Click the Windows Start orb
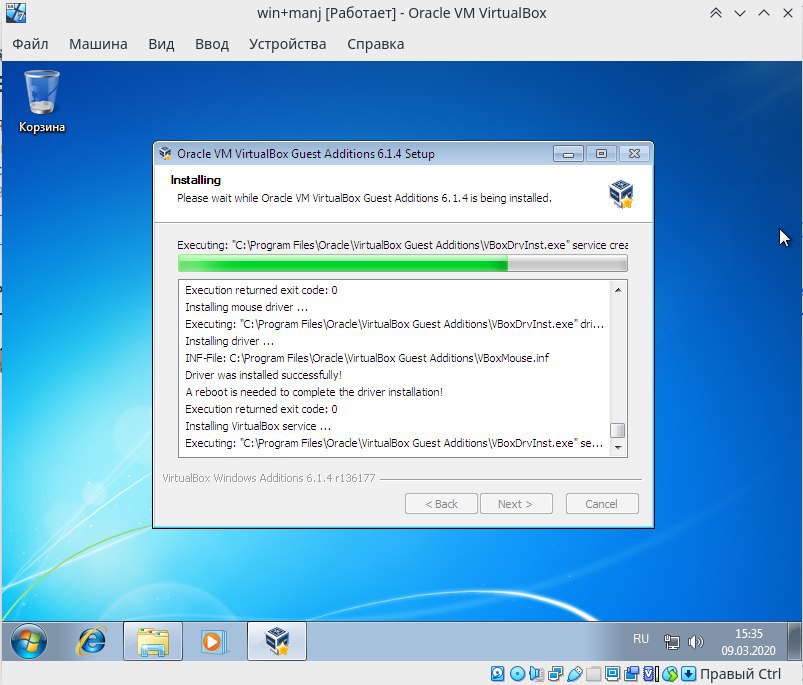The width and height of the screenshot is (803, 685). [29, 640]
